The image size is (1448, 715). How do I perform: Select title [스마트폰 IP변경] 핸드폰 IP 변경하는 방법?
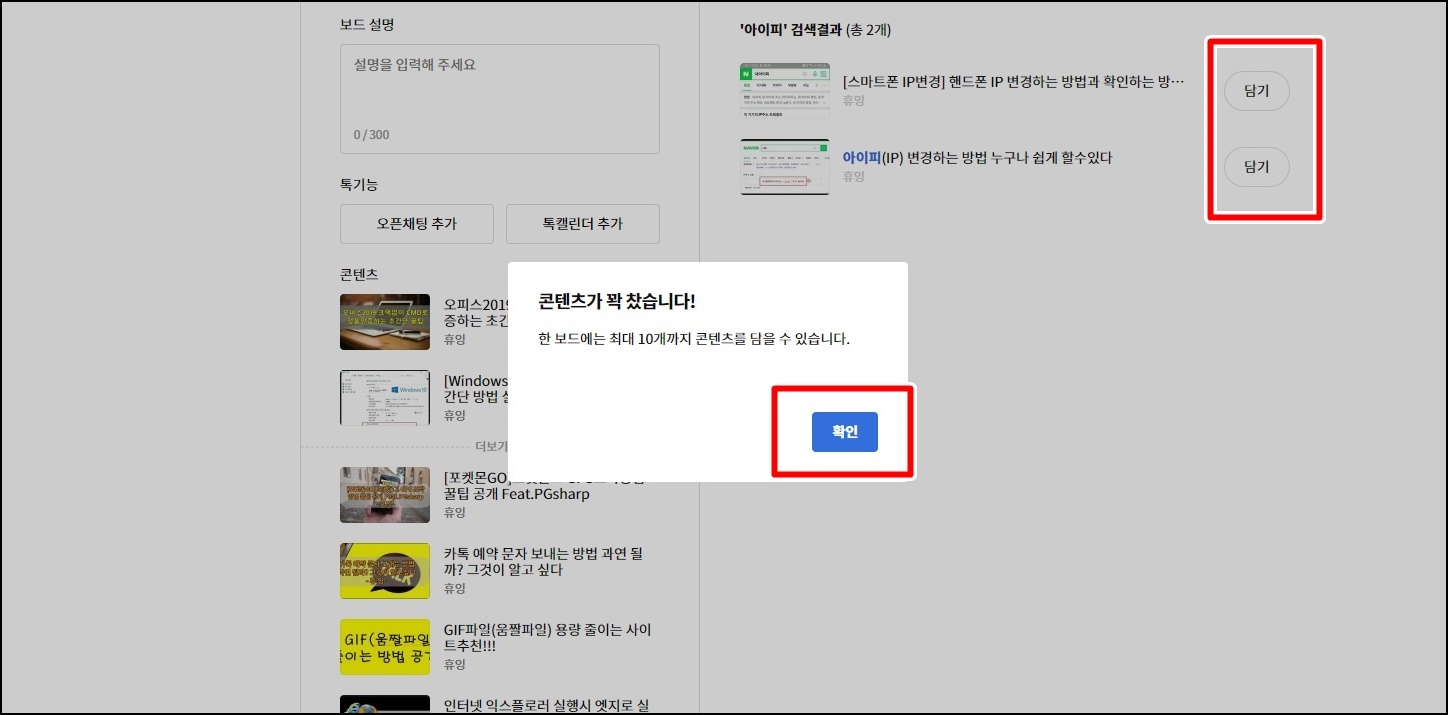click(x=1014, y=81)
